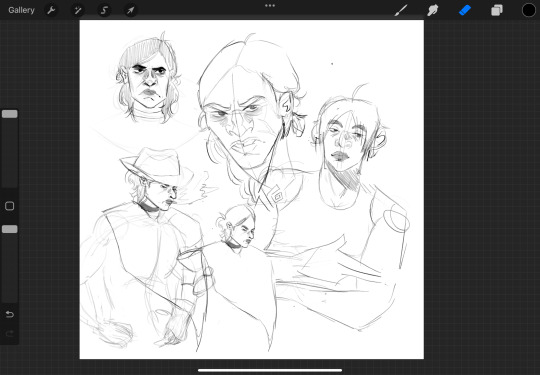Open the Adjustments magic wand menu
Viewport: 540px width, 375px height.
pyautogui.click(x=78, y=10)
